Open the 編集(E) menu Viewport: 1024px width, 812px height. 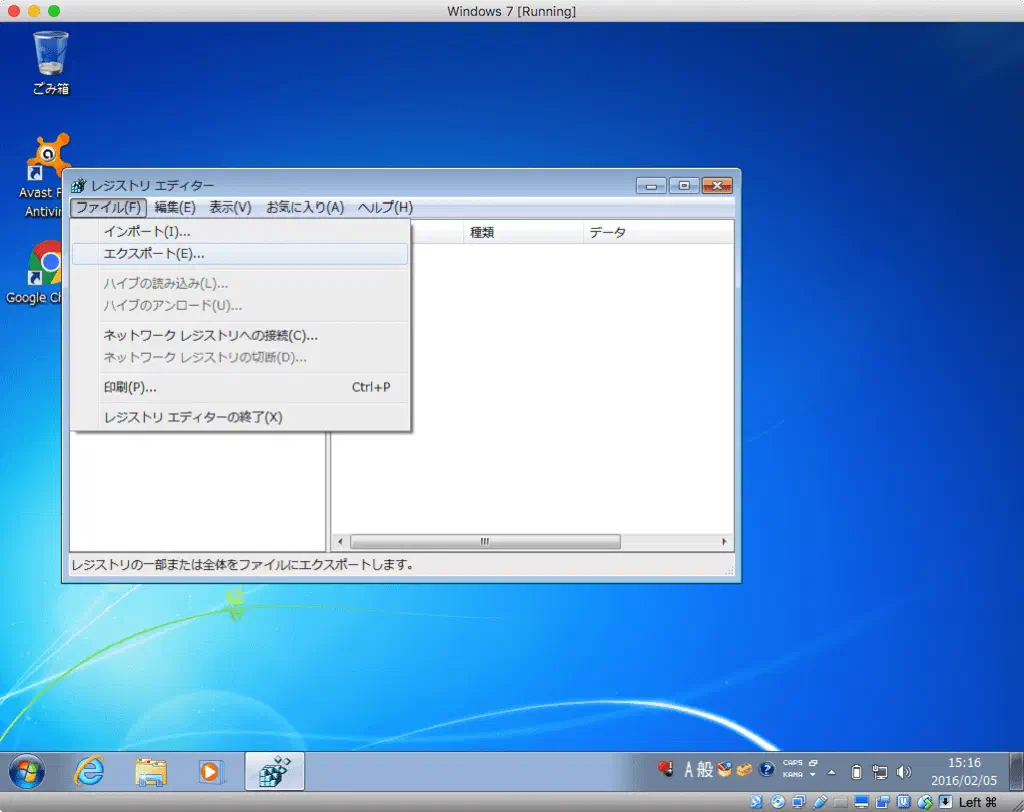pyautogui.click(x=175, y=207)
